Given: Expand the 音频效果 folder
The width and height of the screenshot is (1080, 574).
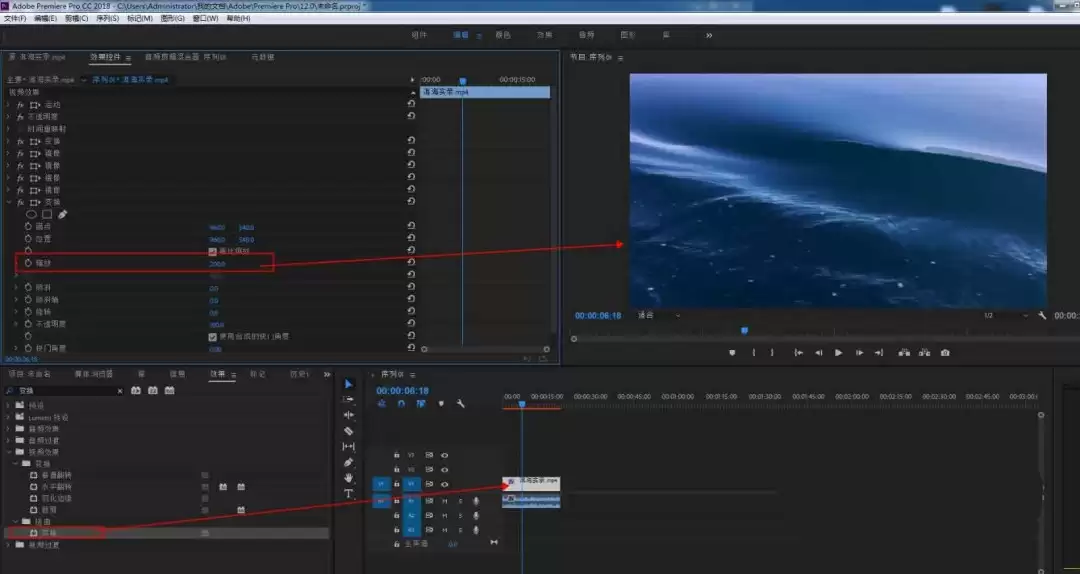Looking at the screenshot, I should pos(8,429).
